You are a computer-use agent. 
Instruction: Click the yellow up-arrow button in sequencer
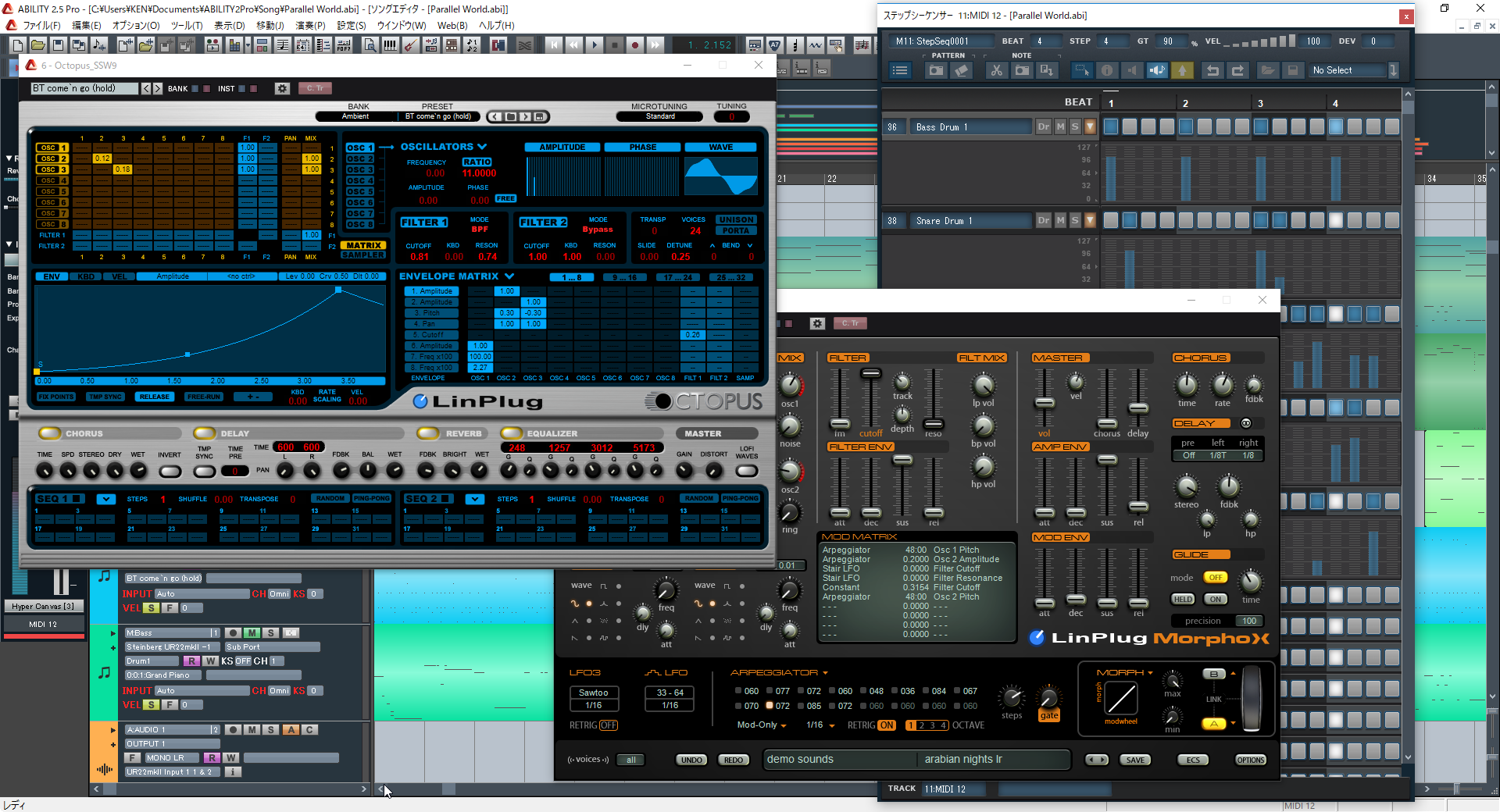point(1182,70)
